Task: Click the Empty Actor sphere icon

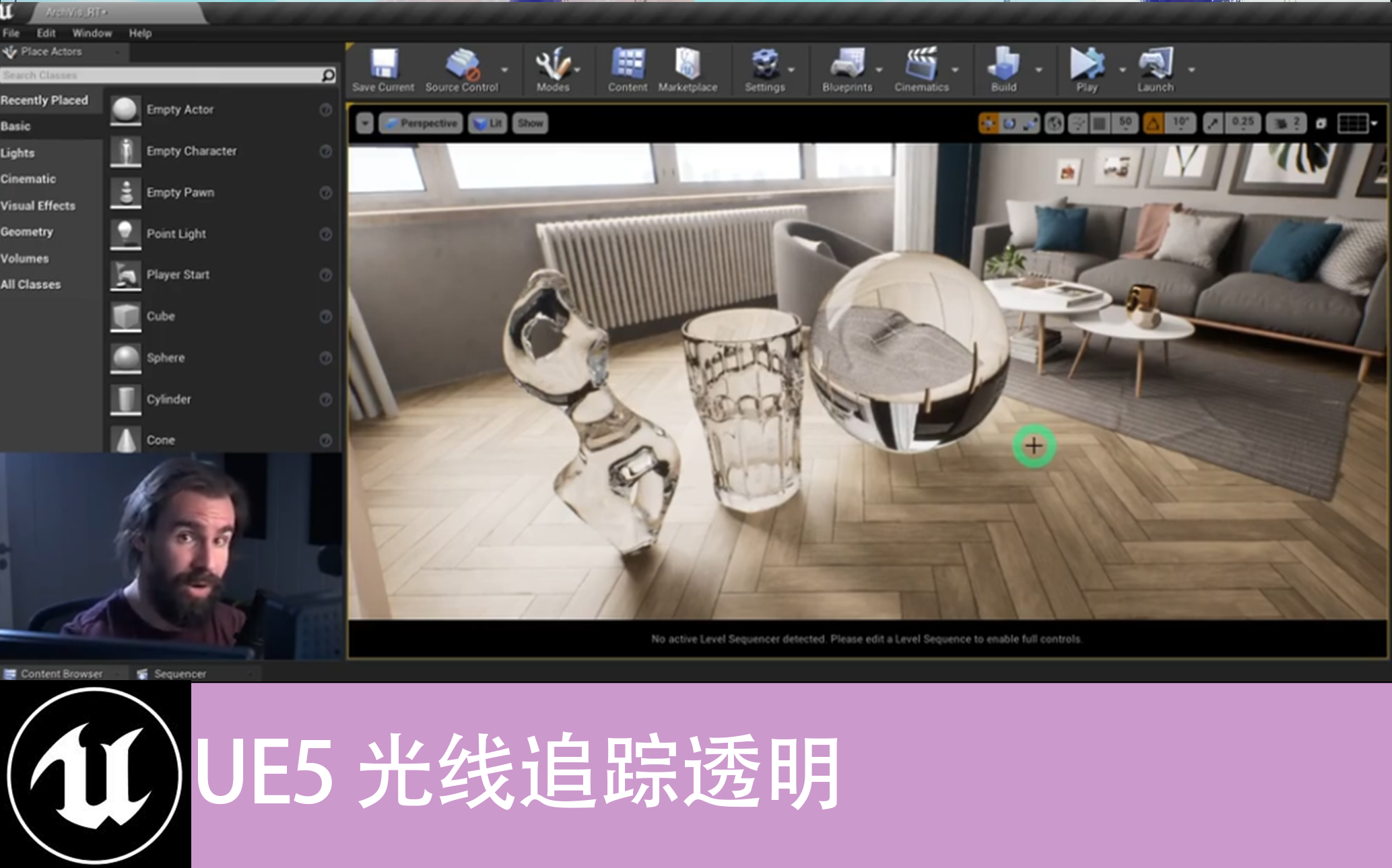Action: point(125,110)
